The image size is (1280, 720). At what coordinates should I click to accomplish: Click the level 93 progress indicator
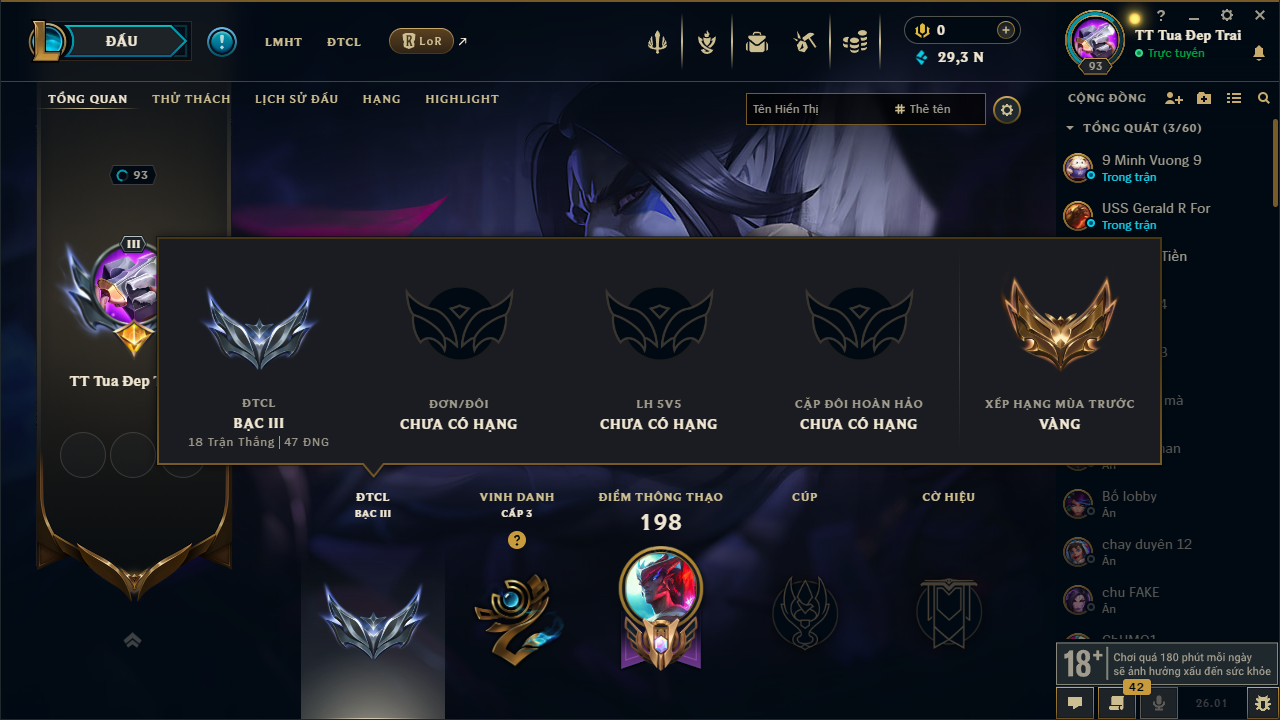[x=133, y=175]
